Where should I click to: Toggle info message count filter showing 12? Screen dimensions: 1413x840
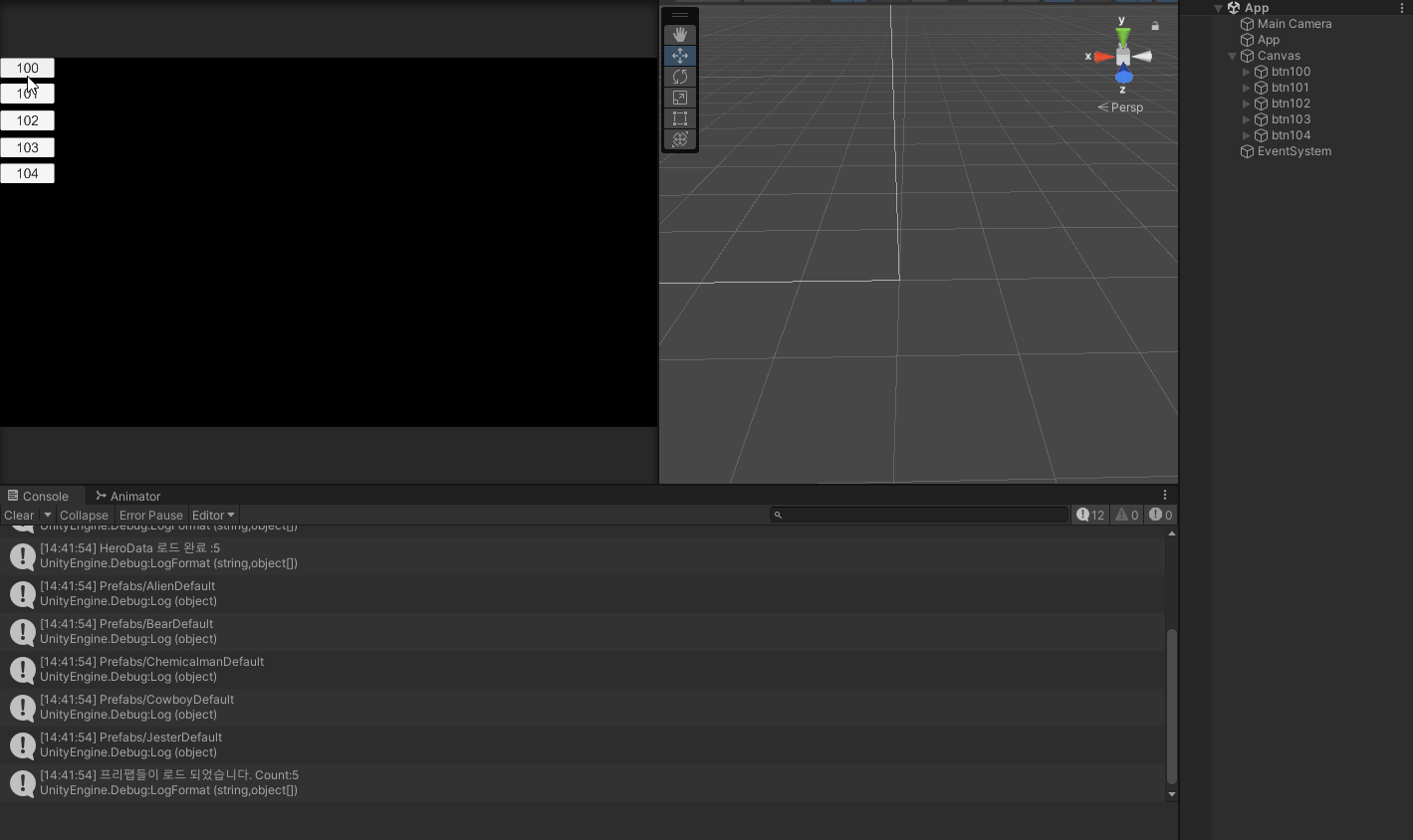coord(1090,515)
